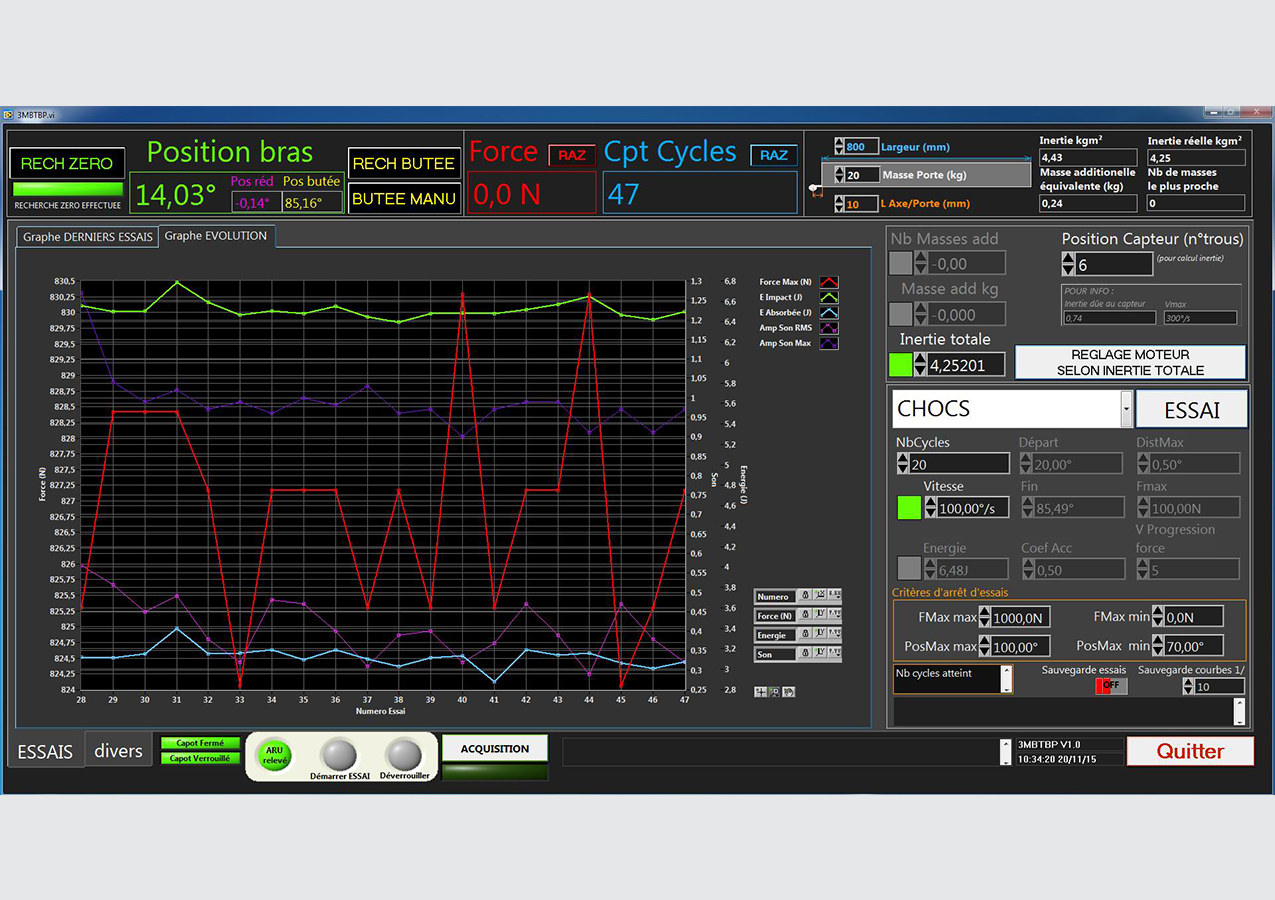Click the Amp Son RMS legend plot icon
The image size is (1275, 900).
coord(828,328)
